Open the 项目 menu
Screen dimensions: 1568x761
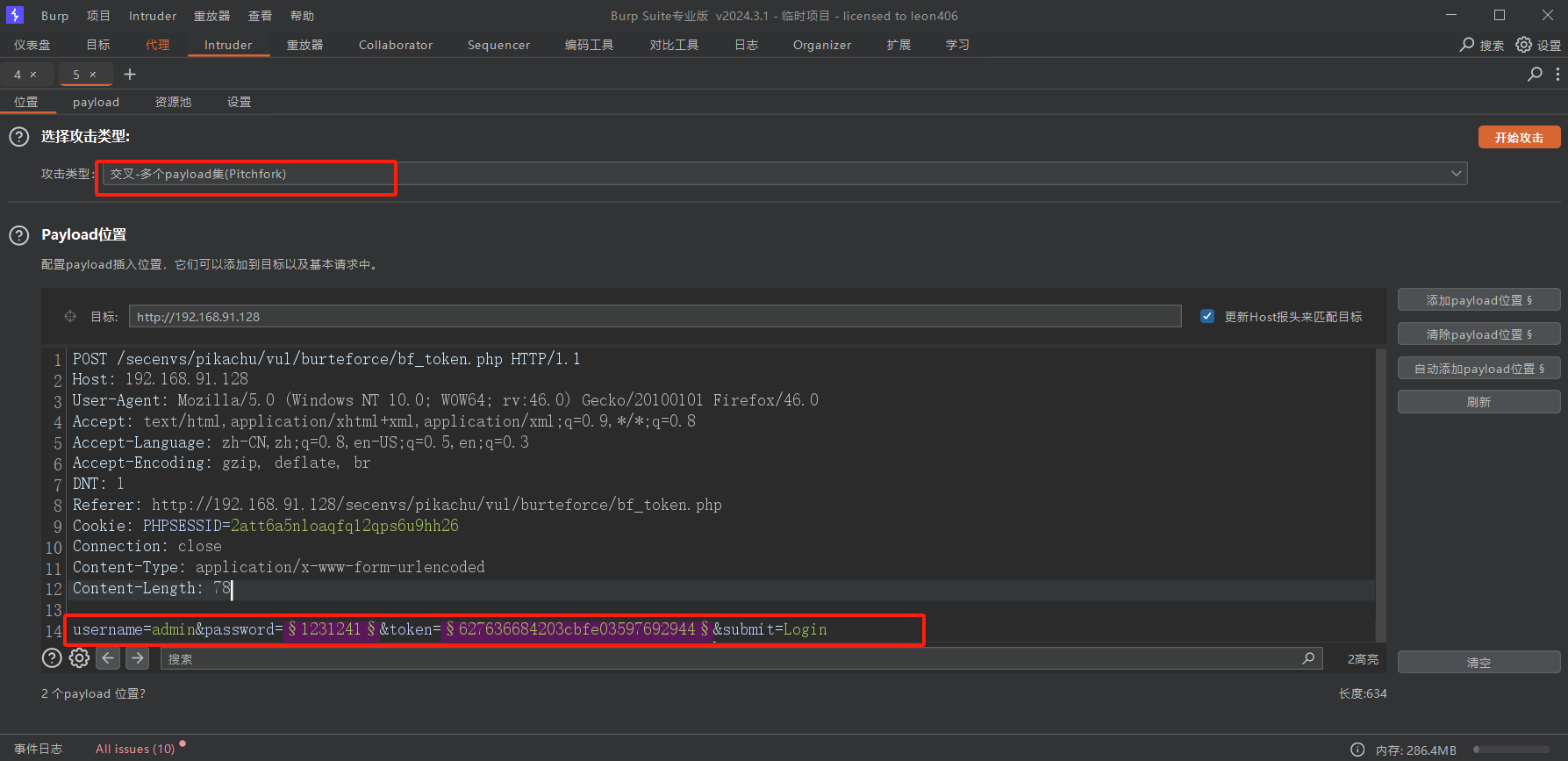pyautogui.click(x=98, y=16)
